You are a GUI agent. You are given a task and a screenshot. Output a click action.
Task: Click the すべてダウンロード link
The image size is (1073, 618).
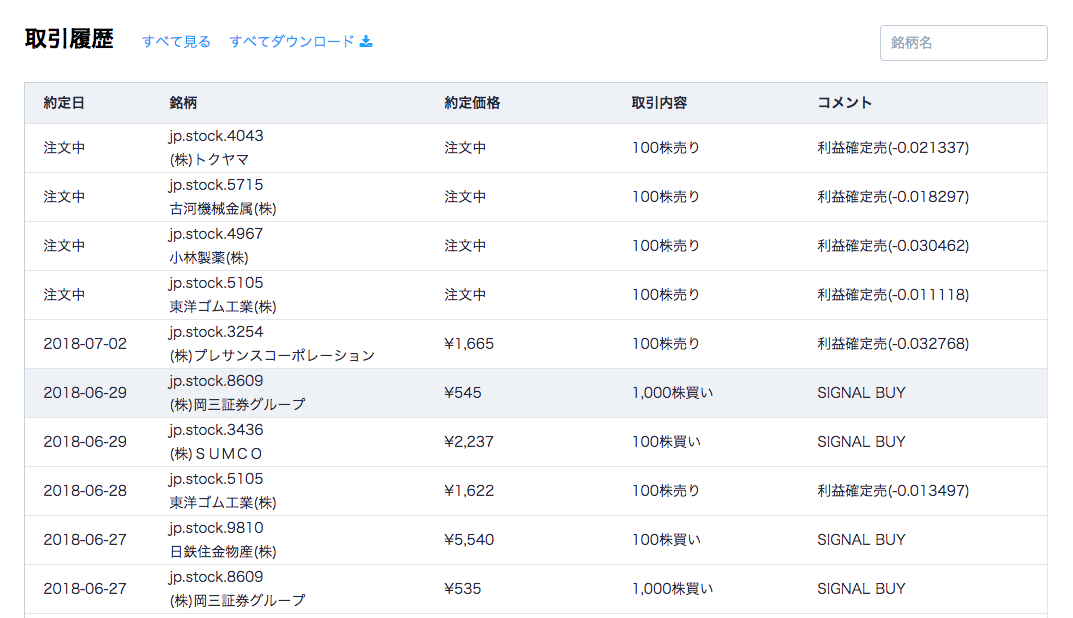(292, 42)
